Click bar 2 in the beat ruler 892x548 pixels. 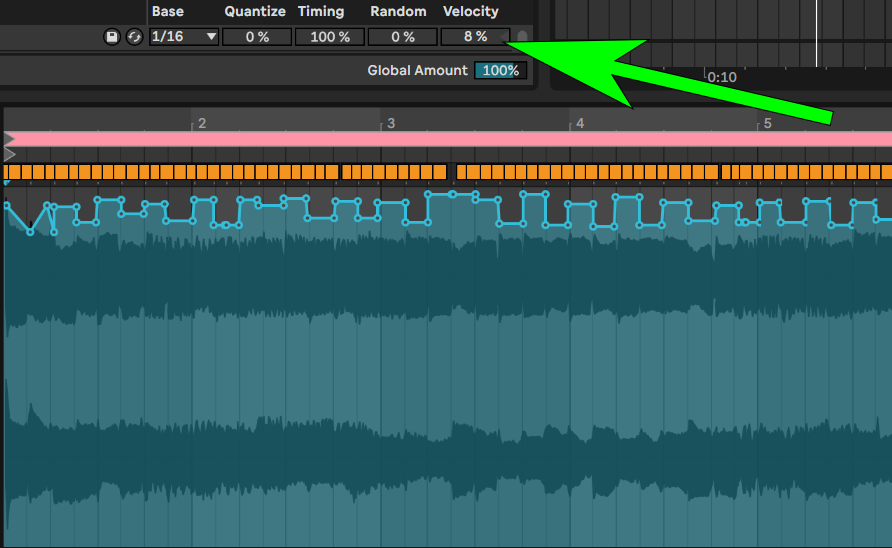point(201,123)
